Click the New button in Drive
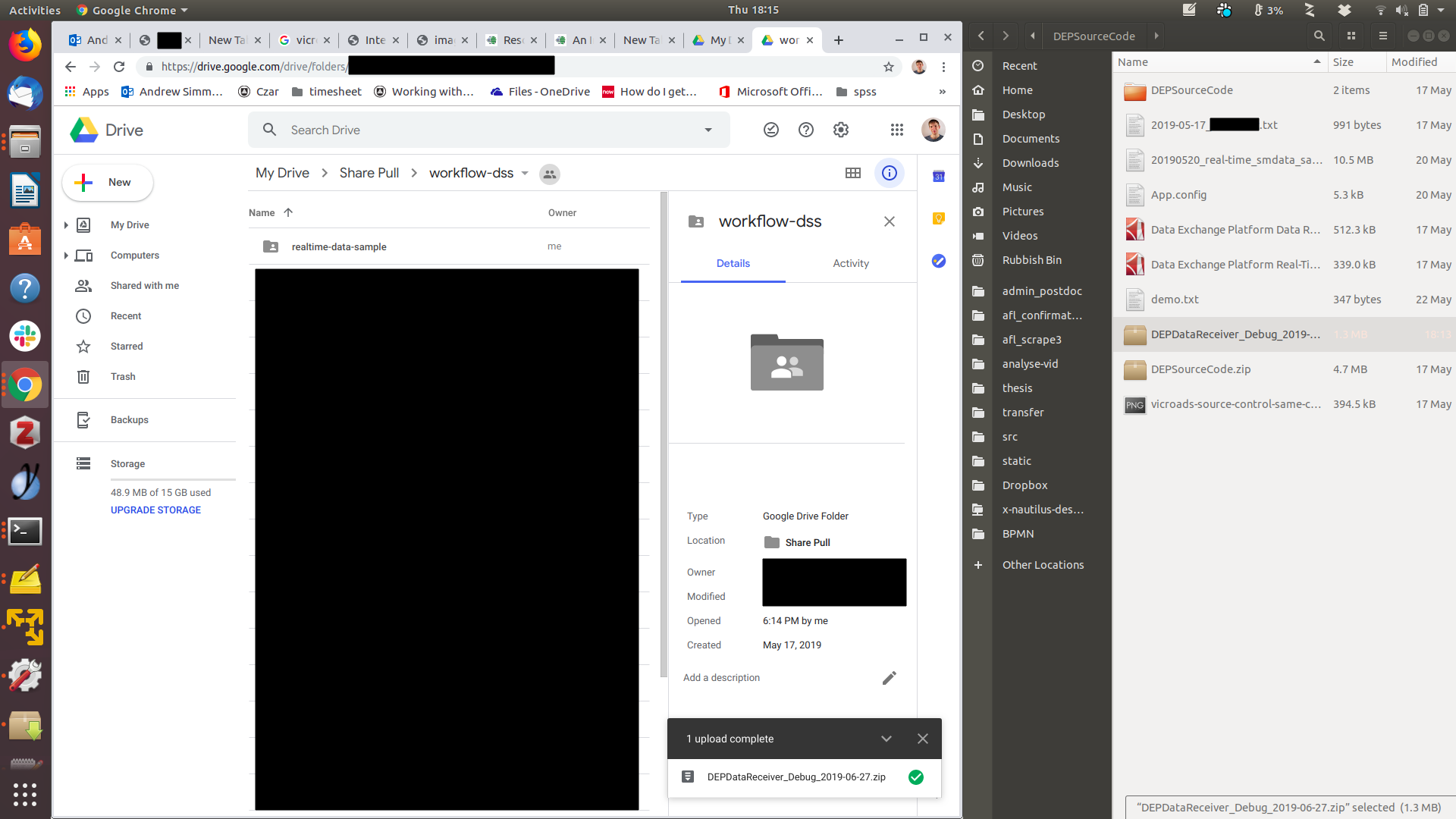Screen dimensions: 1456x819 (107, 182)
